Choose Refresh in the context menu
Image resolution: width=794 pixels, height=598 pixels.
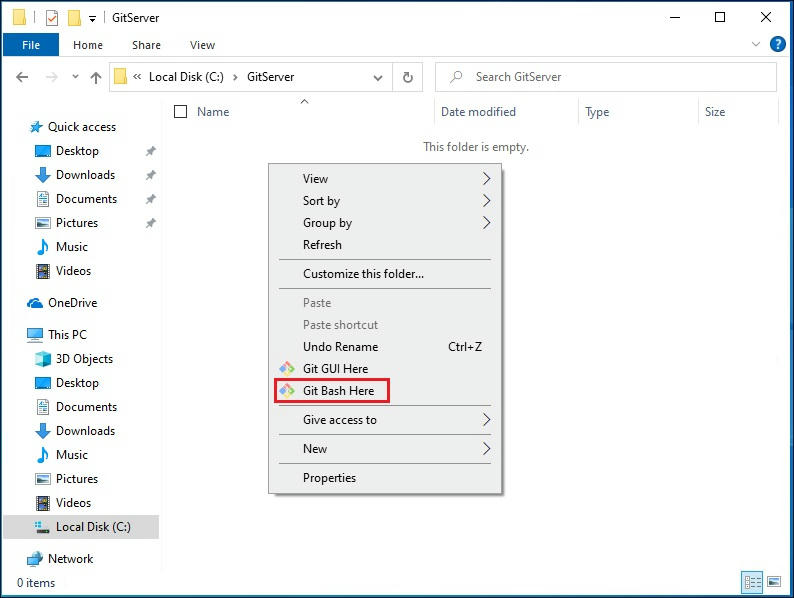385,245
